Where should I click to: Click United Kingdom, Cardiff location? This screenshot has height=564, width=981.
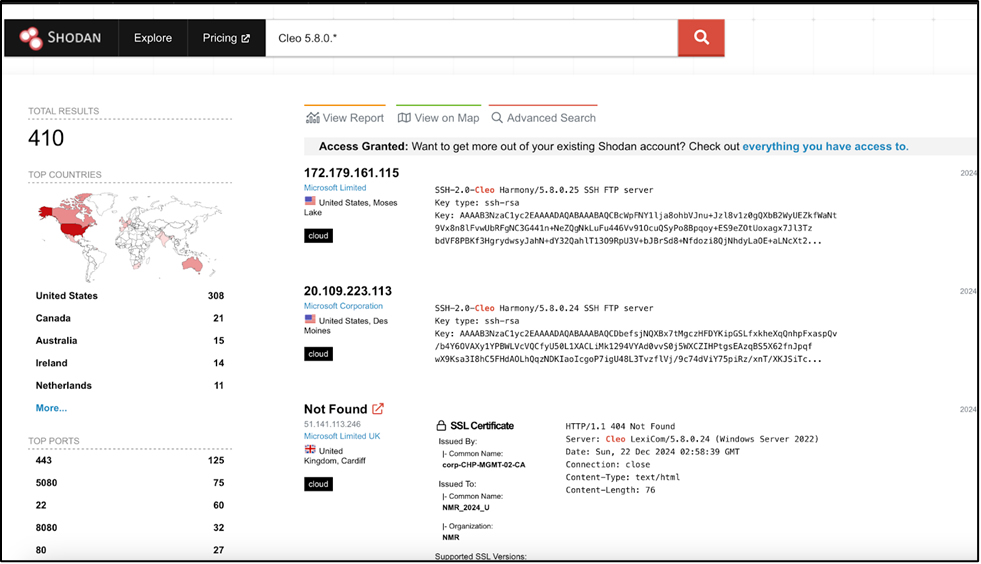(x=335, y=456)
